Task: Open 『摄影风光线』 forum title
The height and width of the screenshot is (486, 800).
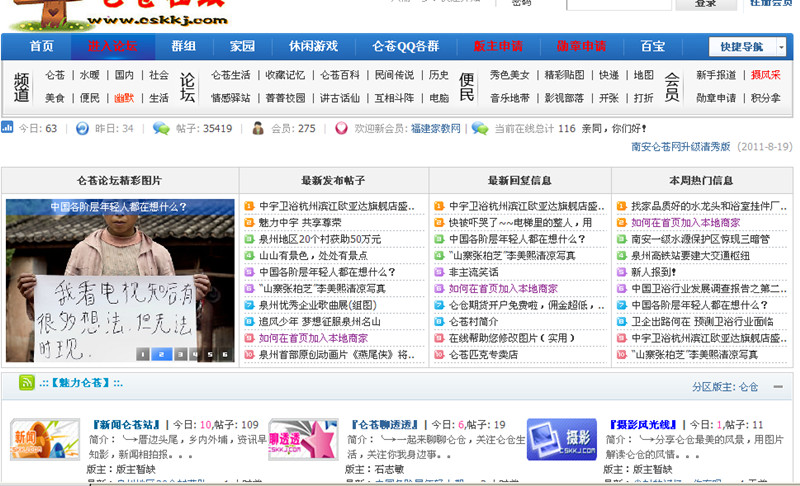Action: pos(643,424)
